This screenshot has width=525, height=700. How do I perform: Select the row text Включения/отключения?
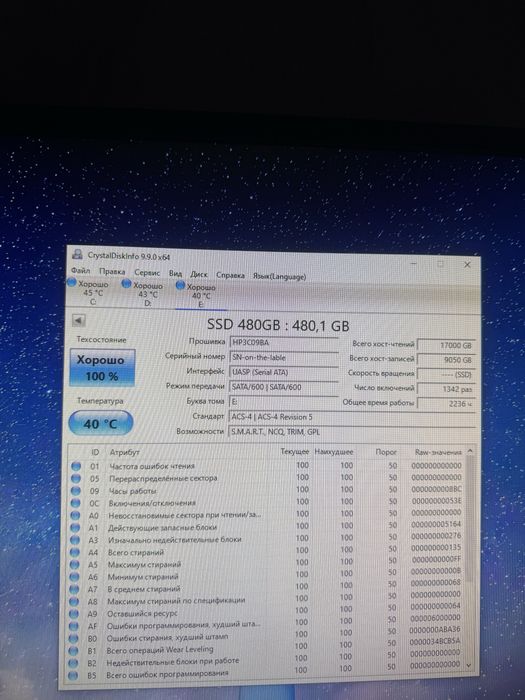click(152, 503)
